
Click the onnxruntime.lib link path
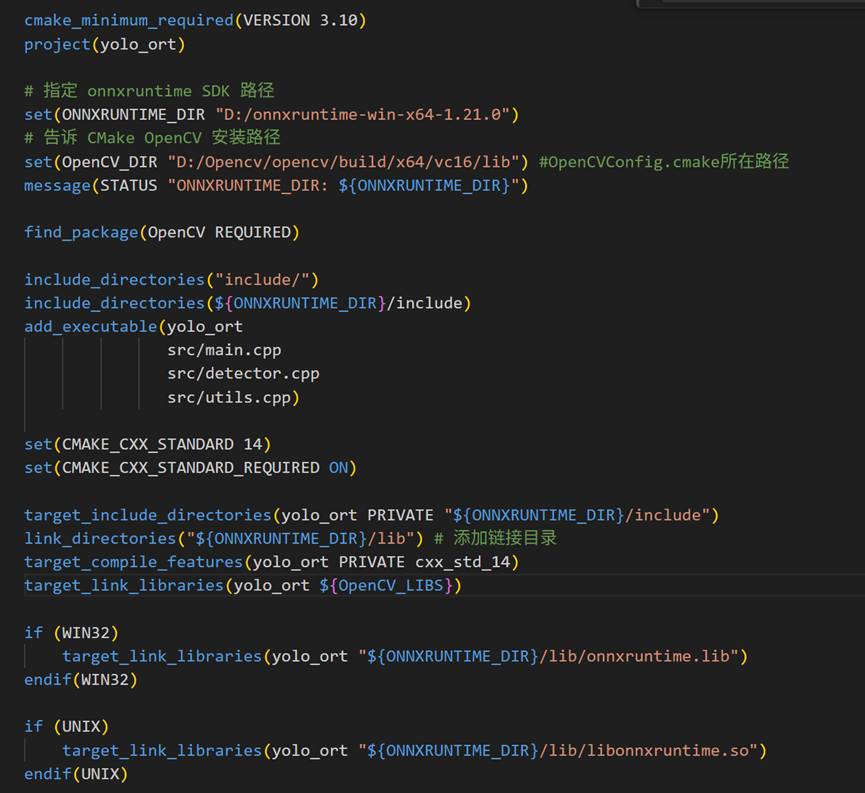(548, 656)
